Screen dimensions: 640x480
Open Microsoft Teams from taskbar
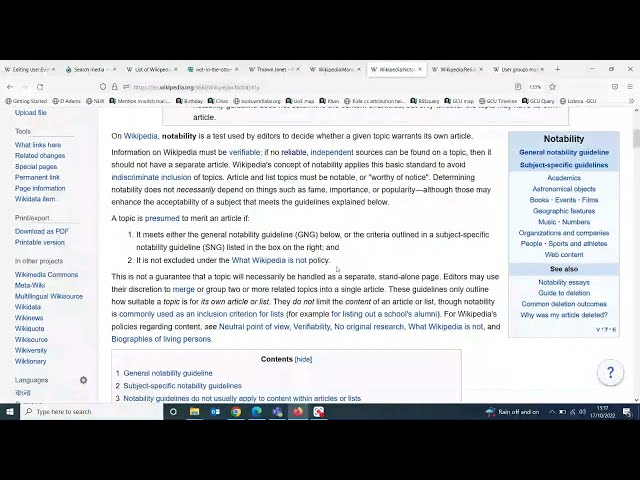(278, 412)
